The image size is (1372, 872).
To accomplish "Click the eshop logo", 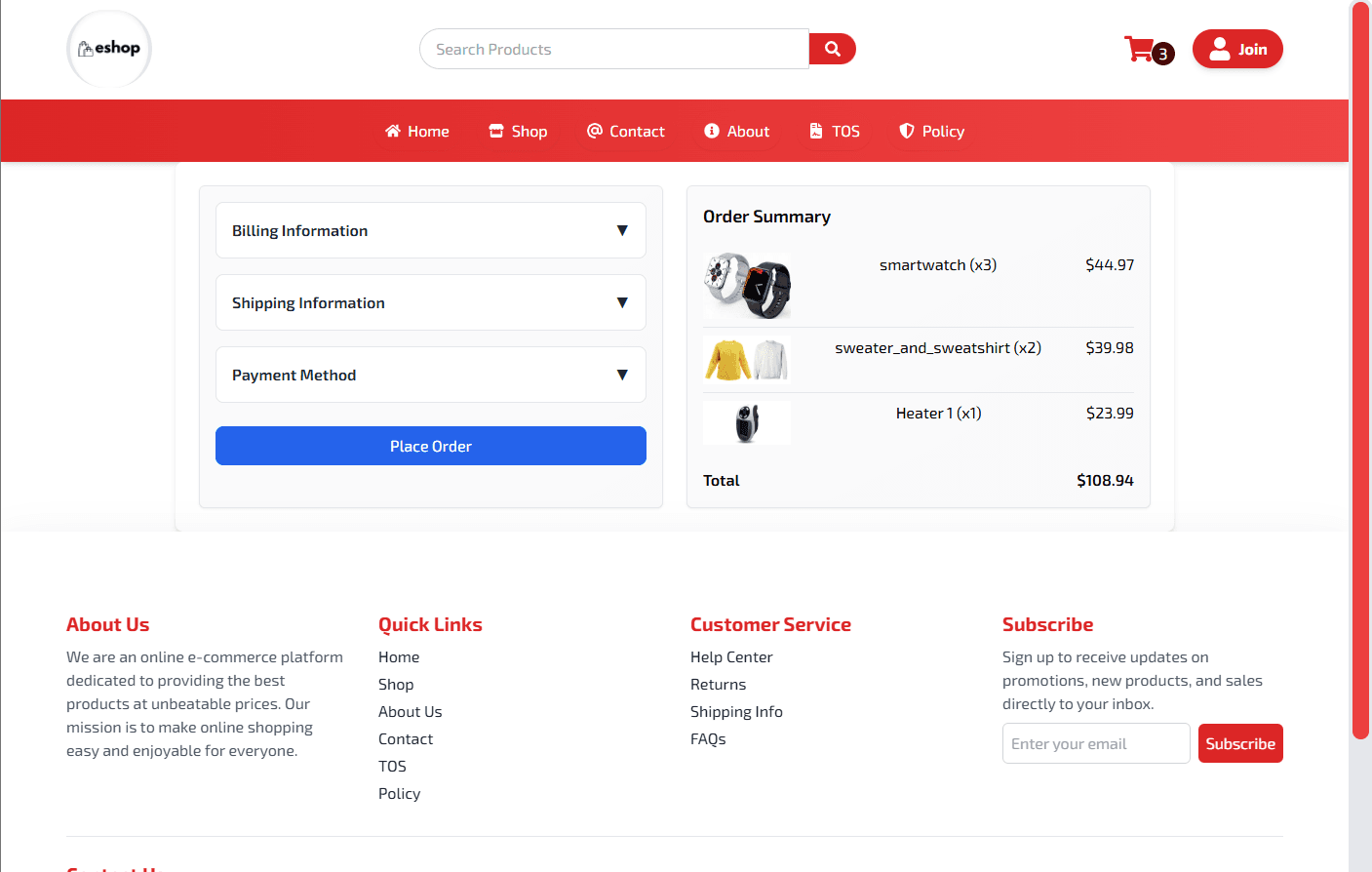I will (x=108, y=48).
